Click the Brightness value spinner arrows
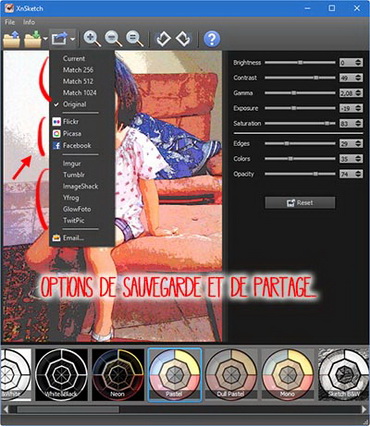Screen dimensions: 370x426 358,62
